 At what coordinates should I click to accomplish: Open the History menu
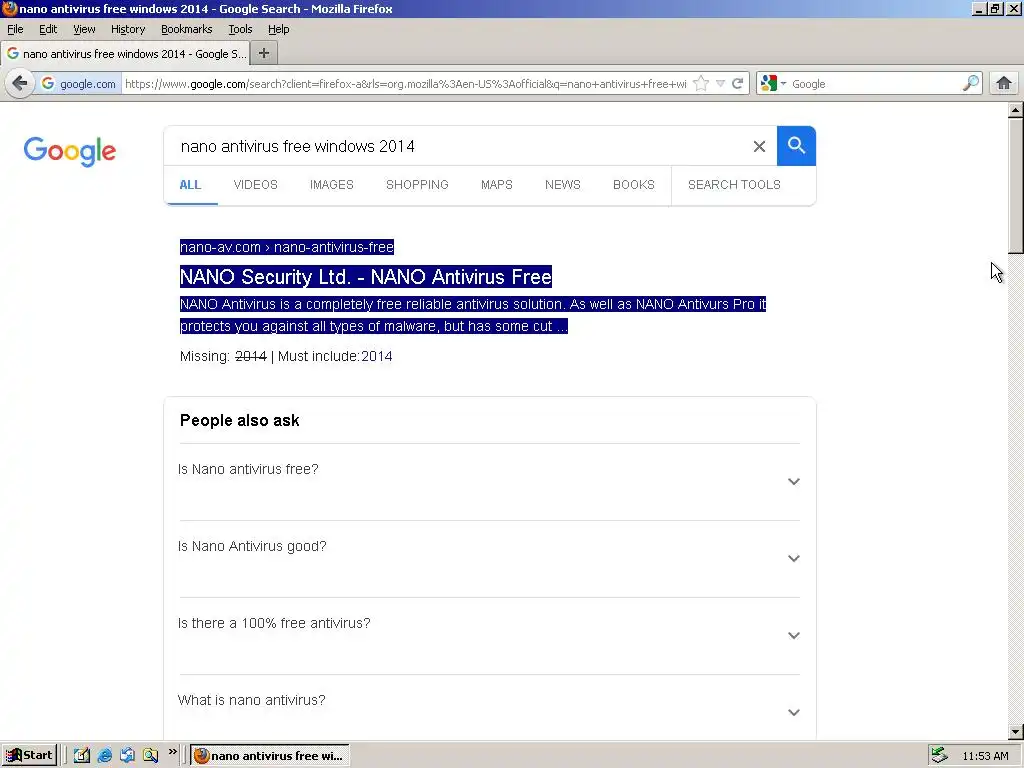128,29
